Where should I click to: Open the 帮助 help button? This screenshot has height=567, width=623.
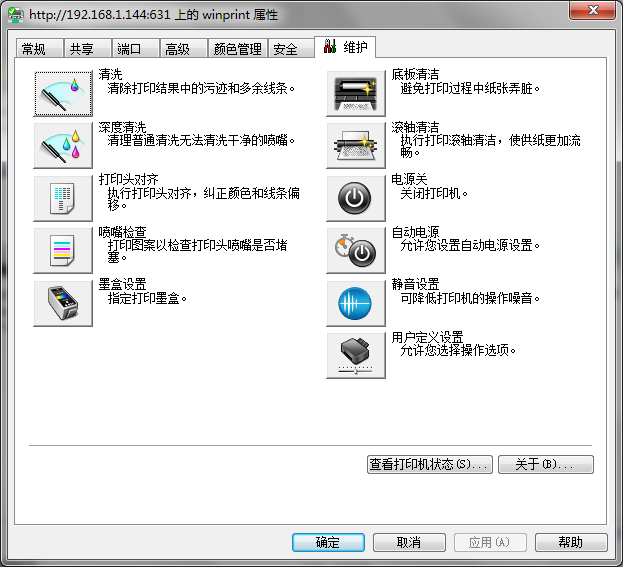(x=571, y=542)
